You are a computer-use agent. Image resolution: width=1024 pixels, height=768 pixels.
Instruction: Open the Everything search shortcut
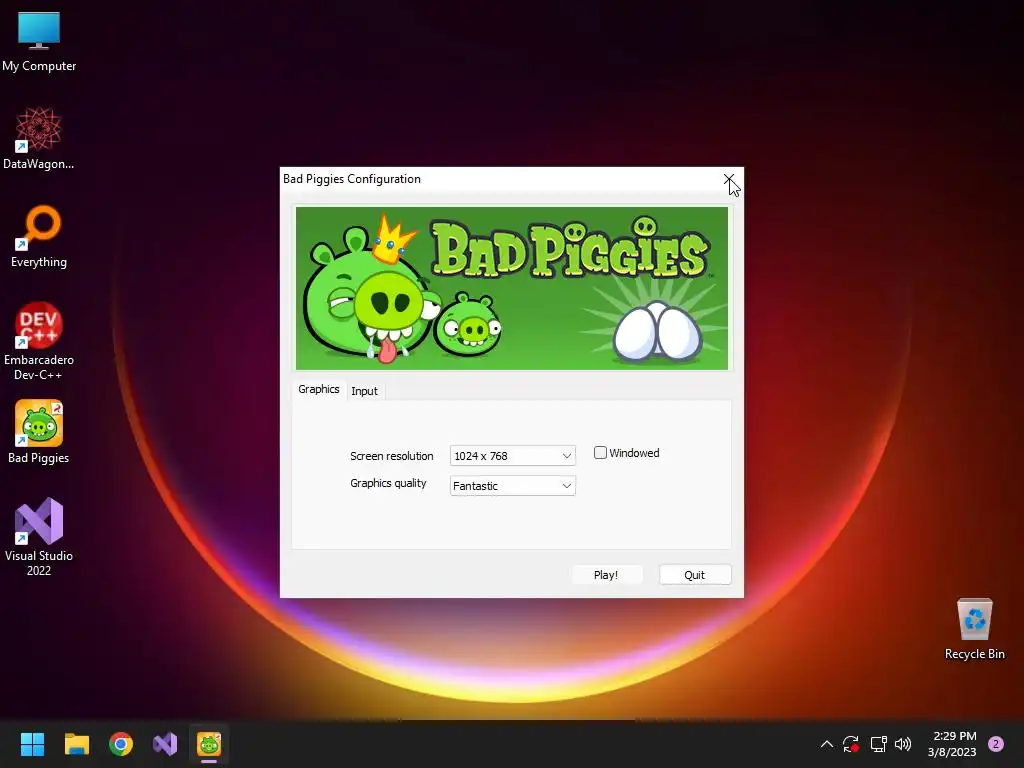click(x=39, y=236)
